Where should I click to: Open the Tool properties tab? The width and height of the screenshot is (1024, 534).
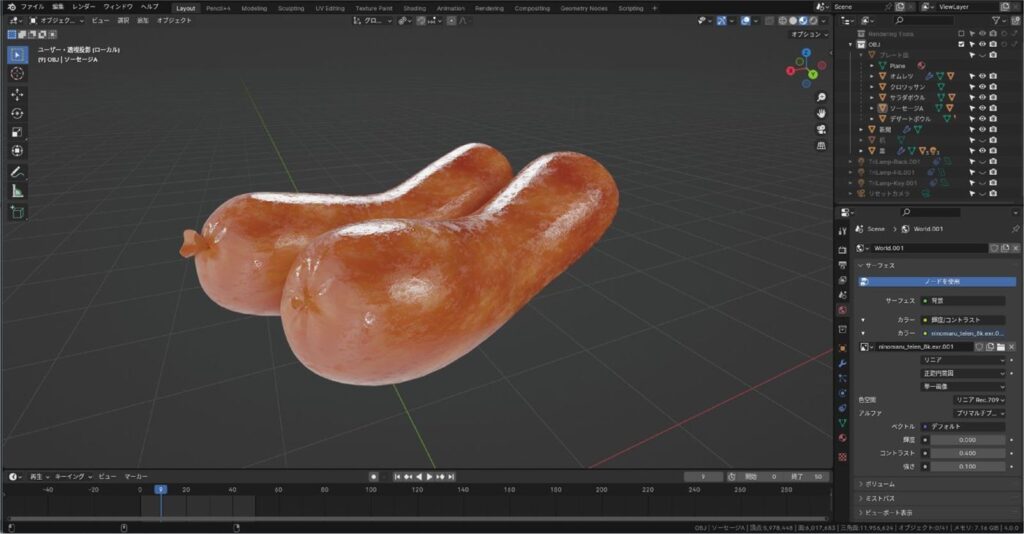click(842, 230)
